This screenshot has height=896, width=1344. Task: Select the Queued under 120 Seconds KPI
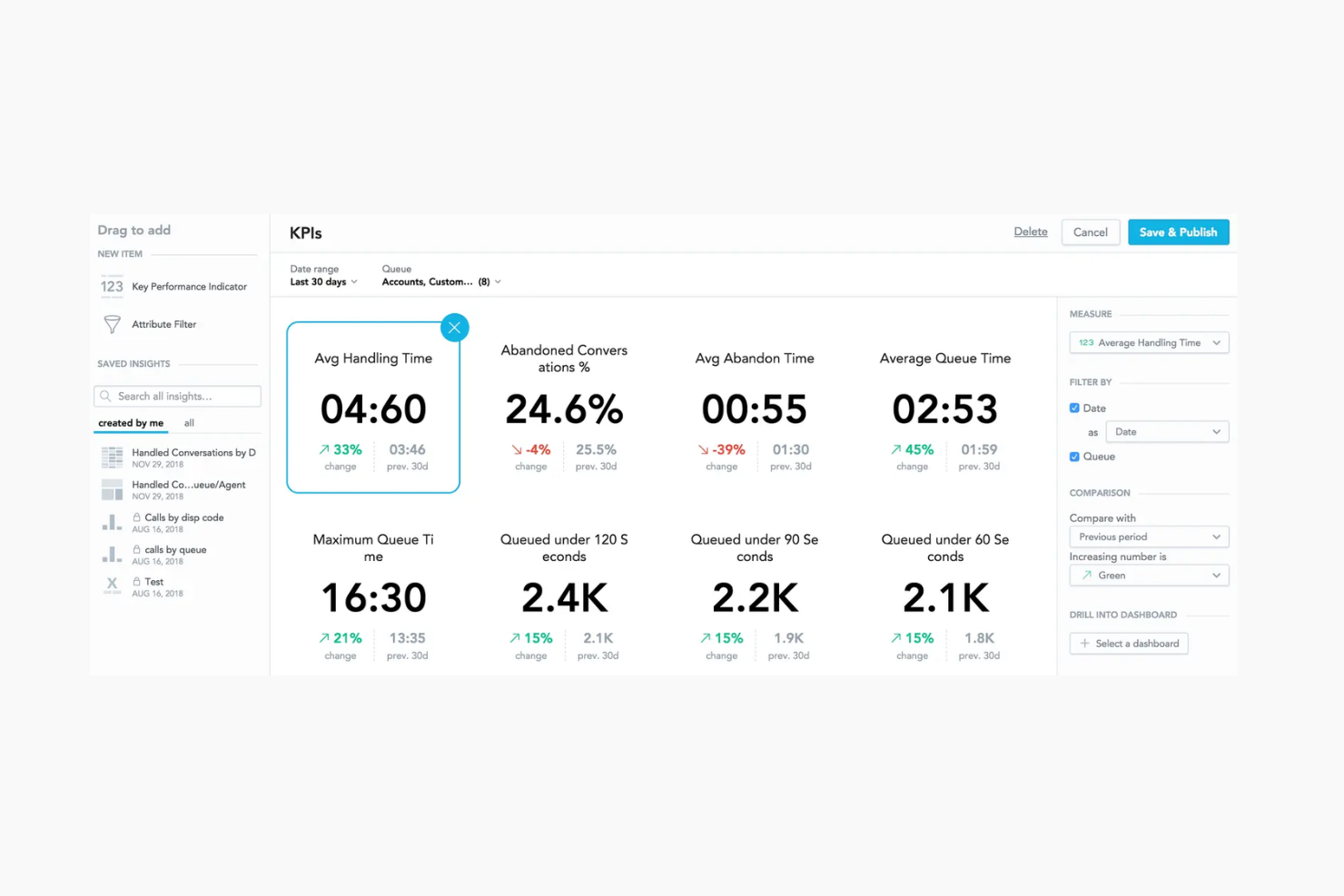tap(564, 596)
